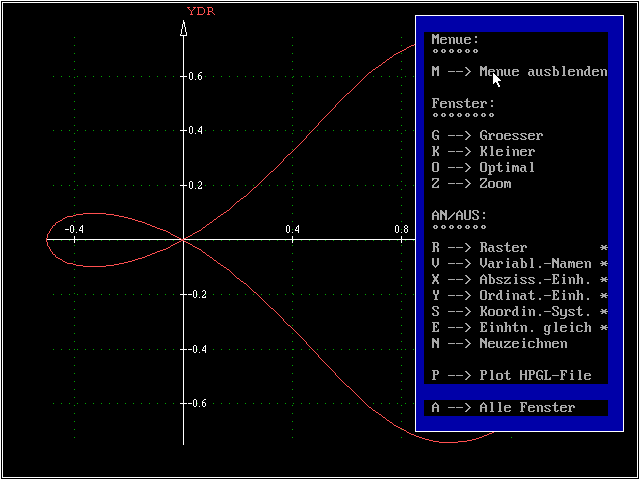Click the curve's origin crossing point
This screenshot has width=640, height=480.
(183, 239)
